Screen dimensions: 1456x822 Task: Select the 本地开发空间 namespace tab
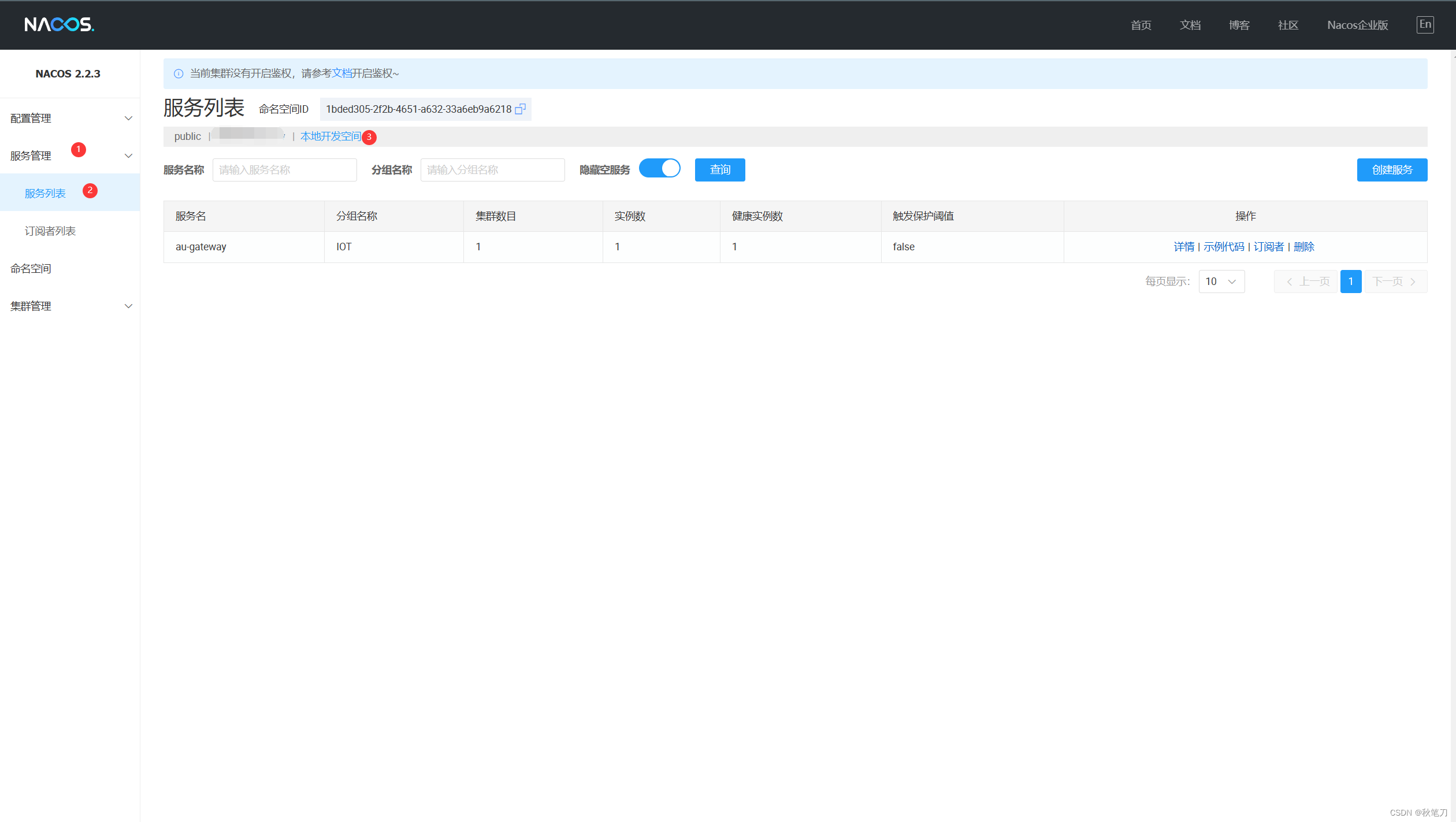330,136
